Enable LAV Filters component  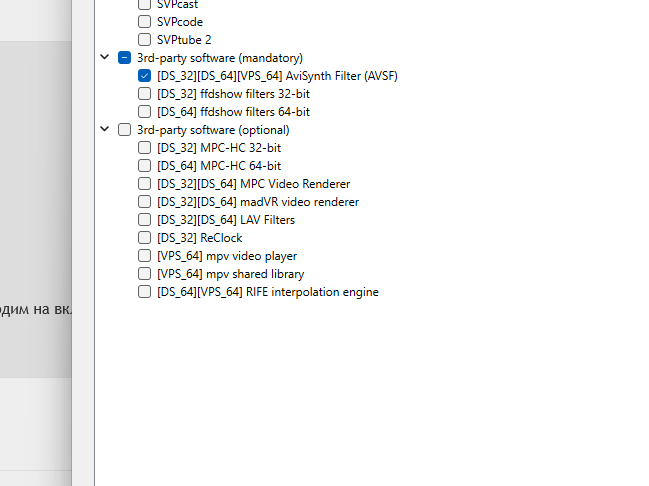tap(145, 220)
